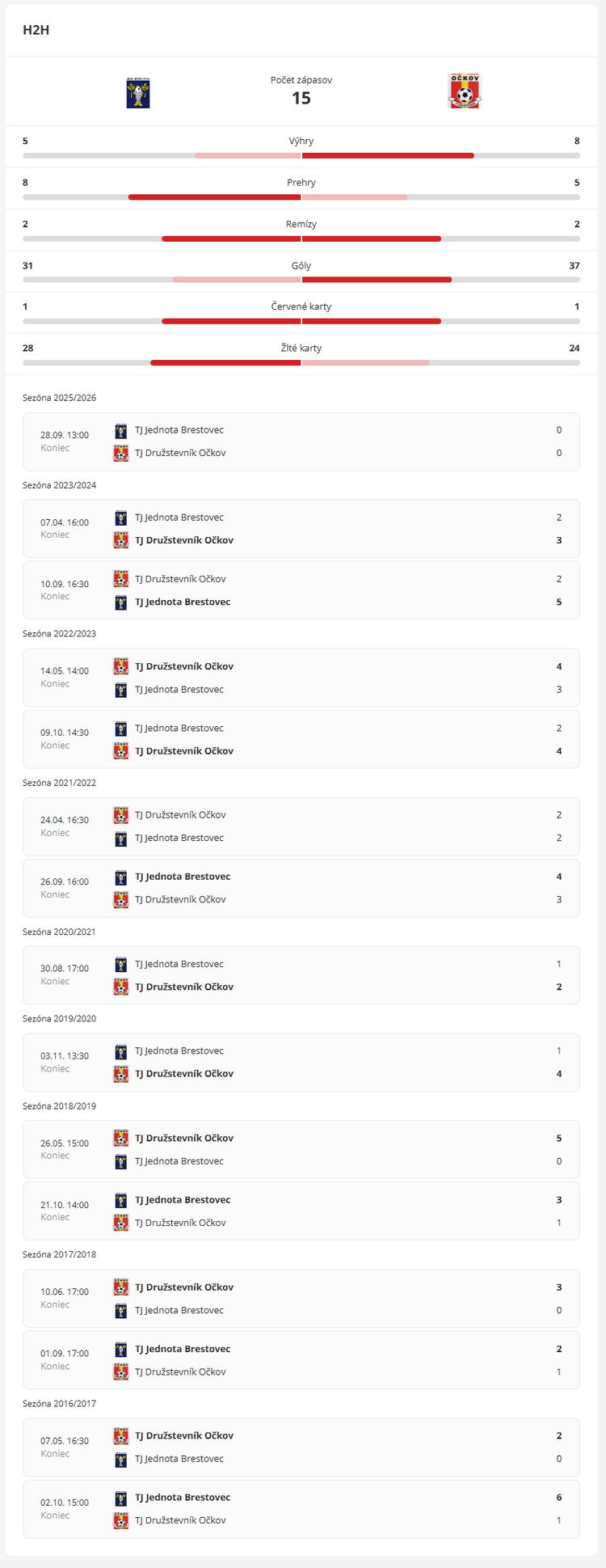
Task: Click Očkov crest in the 10.09. 16:30 match
Action: (121, 579)
